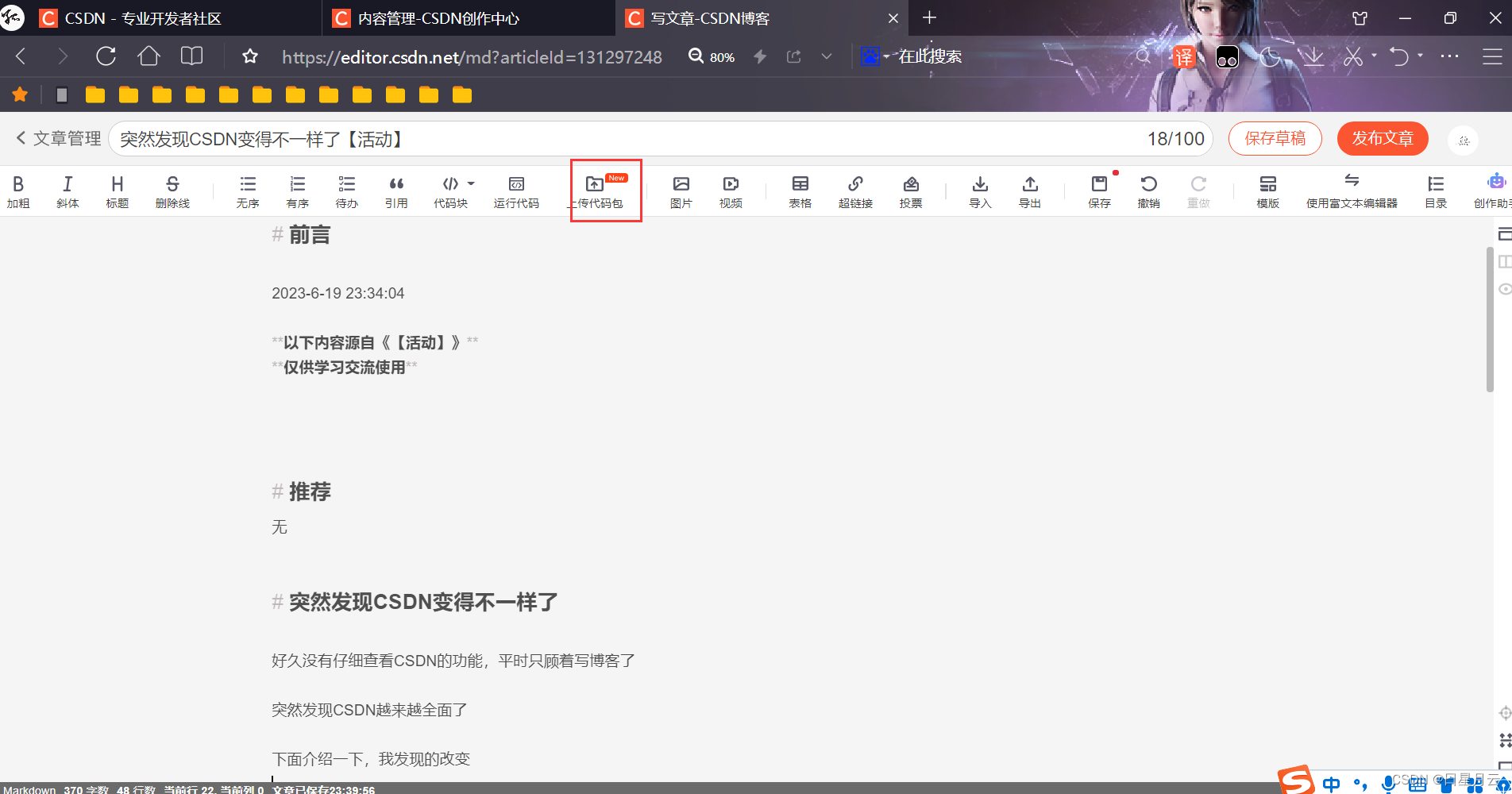Toggle split-pane layout icon in editor

point(1504,261)
